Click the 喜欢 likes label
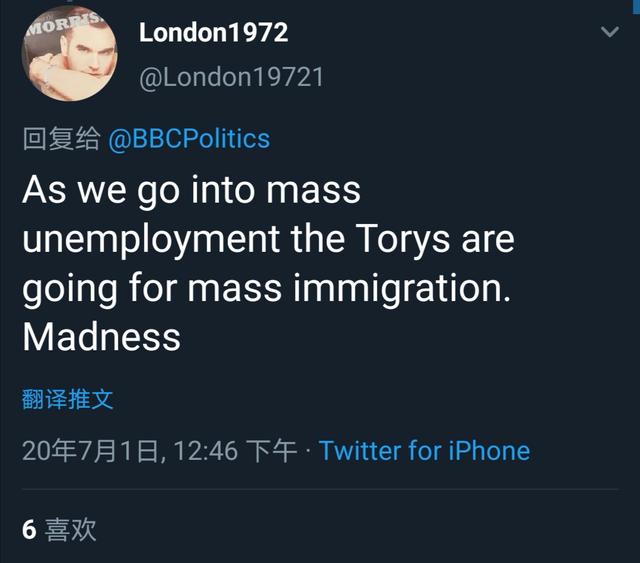 [71, 529]
